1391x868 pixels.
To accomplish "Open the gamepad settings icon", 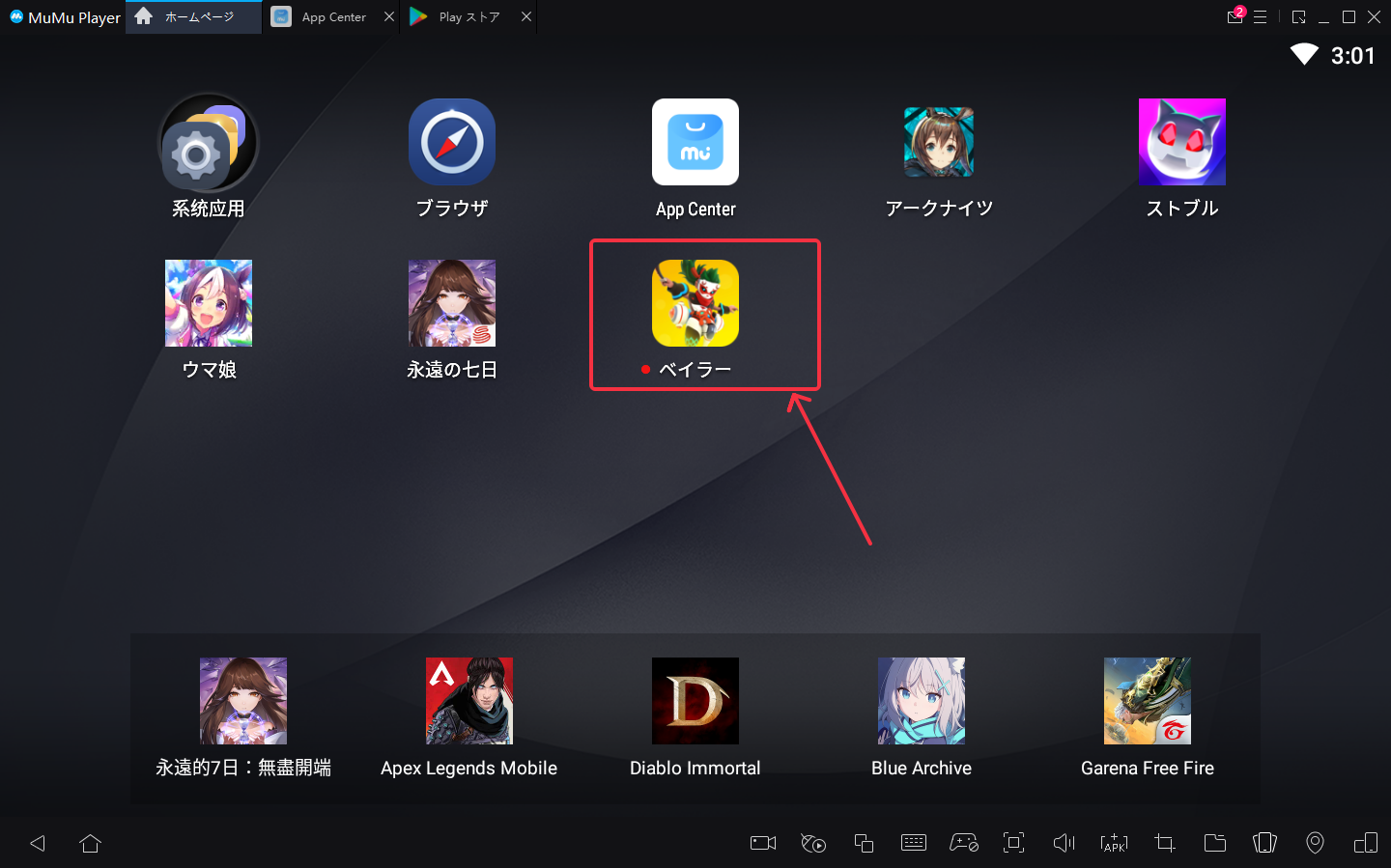I will click(x=964, y=843).
